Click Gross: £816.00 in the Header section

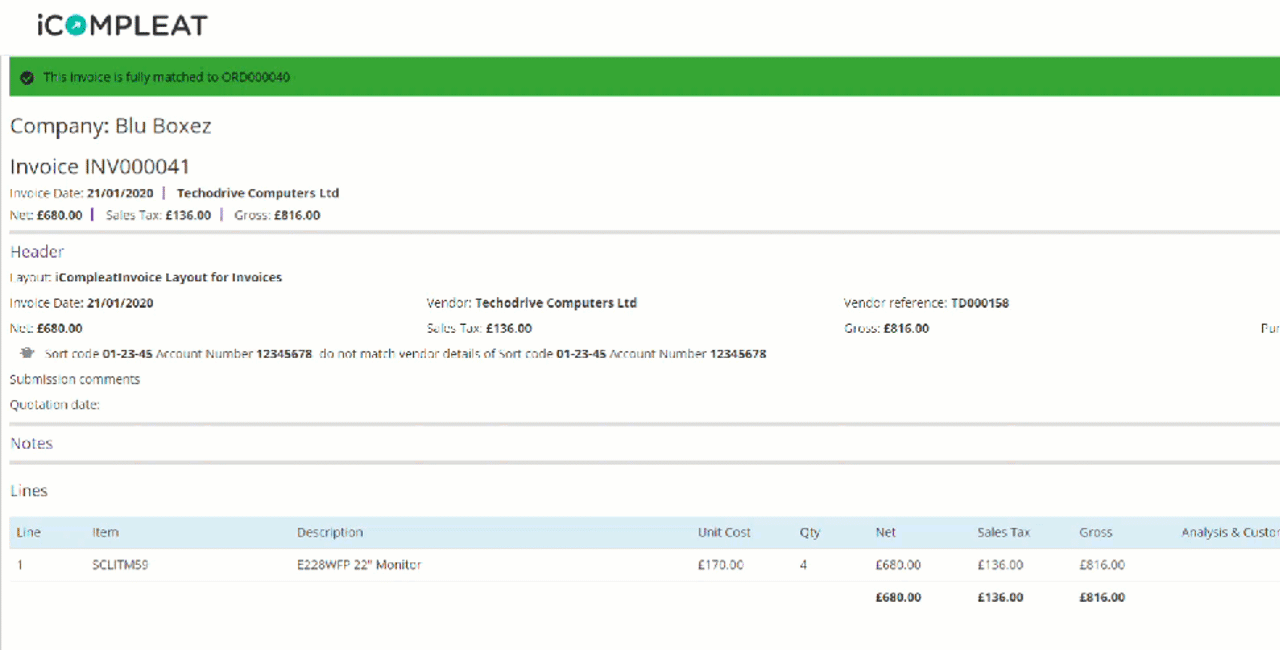(x=886, y=328)
